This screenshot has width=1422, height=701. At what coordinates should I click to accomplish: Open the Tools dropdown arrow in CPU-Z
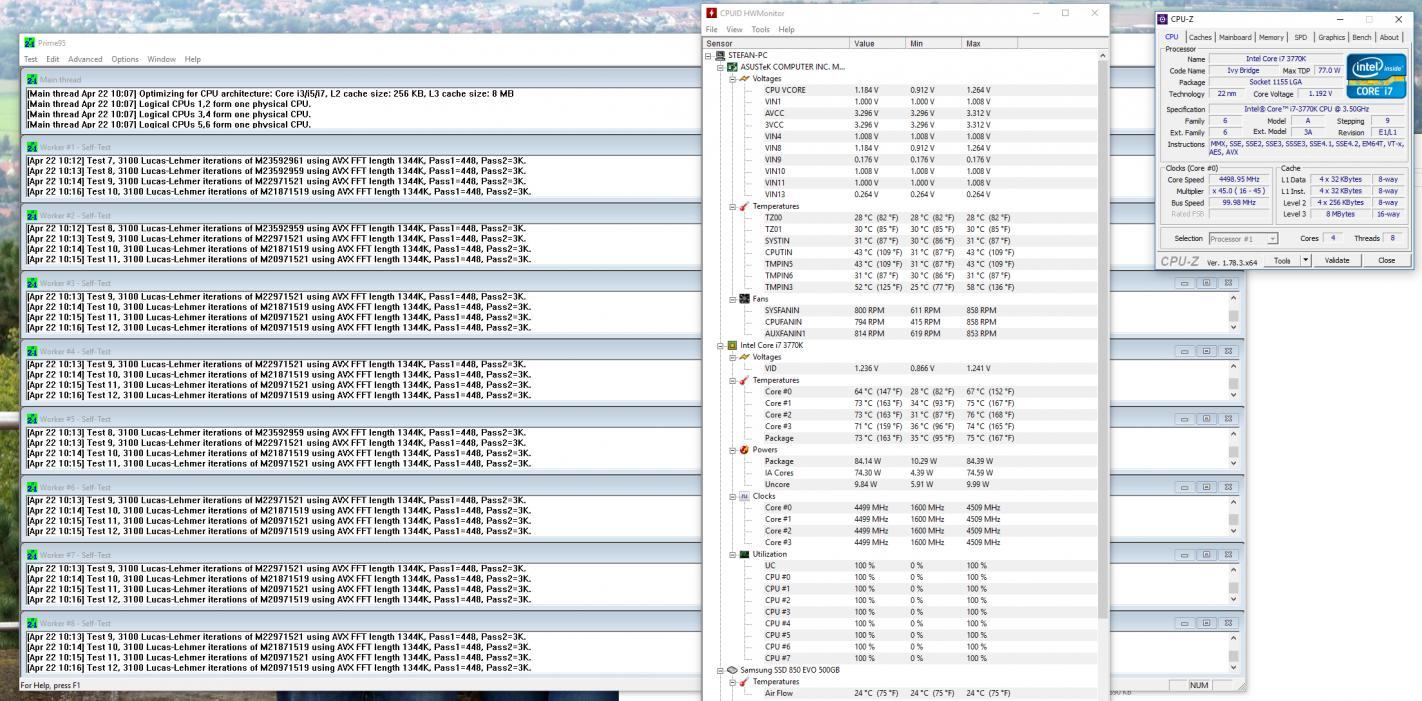pos(1305,260)
